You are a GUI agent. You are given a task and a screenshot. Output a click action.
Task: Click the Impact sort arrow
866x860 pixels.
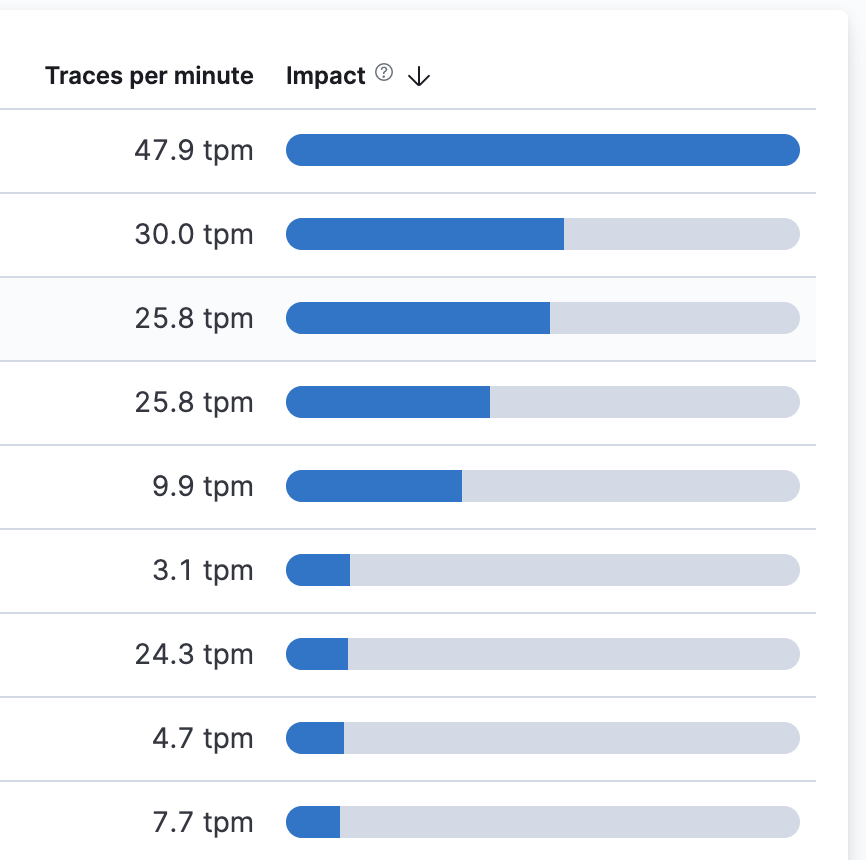pyautogui.click(x=420, y=76)
